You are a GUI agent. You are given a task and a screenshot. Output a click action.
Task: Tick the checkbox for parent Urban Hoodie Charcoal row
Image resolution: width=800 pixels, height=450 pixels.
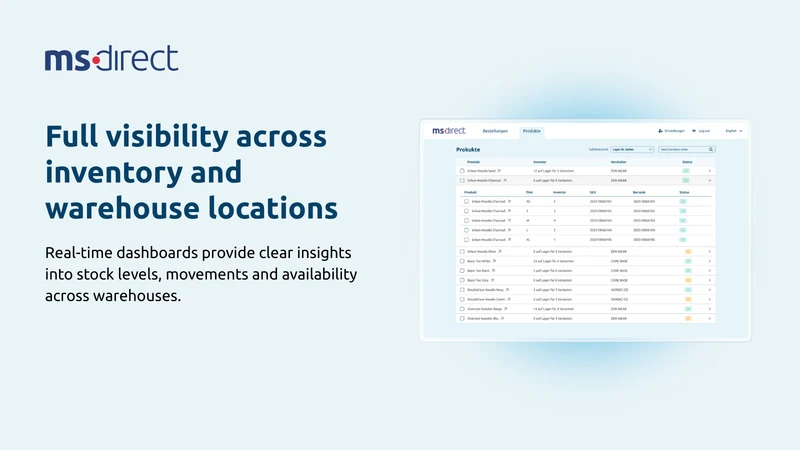coord(462,181)
